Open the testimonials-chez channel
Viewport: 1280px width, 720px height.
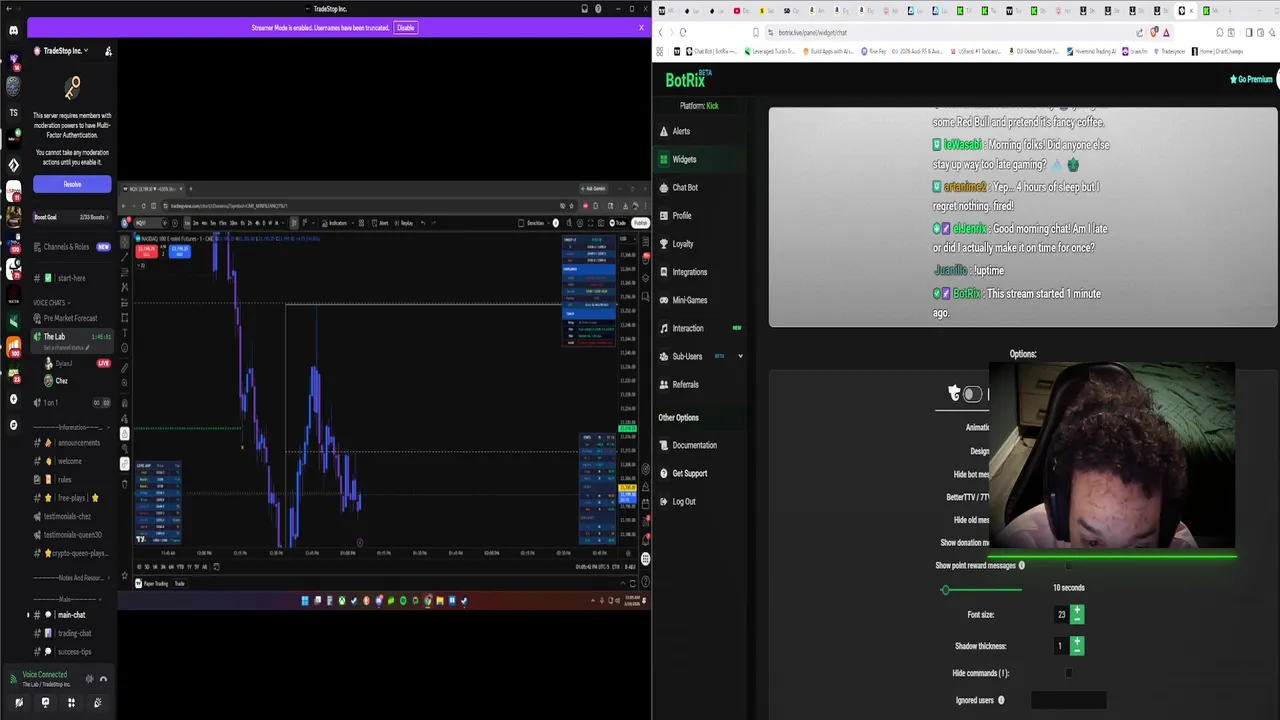72,516
